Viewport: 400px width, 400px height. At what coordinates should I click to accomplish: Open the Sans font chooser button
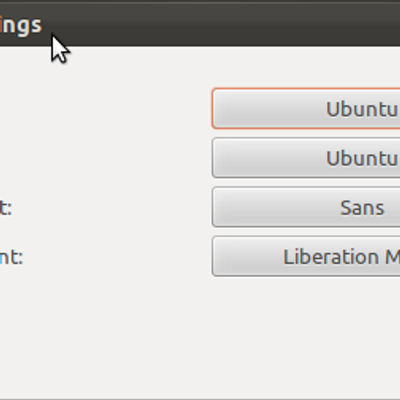[306, 207]
